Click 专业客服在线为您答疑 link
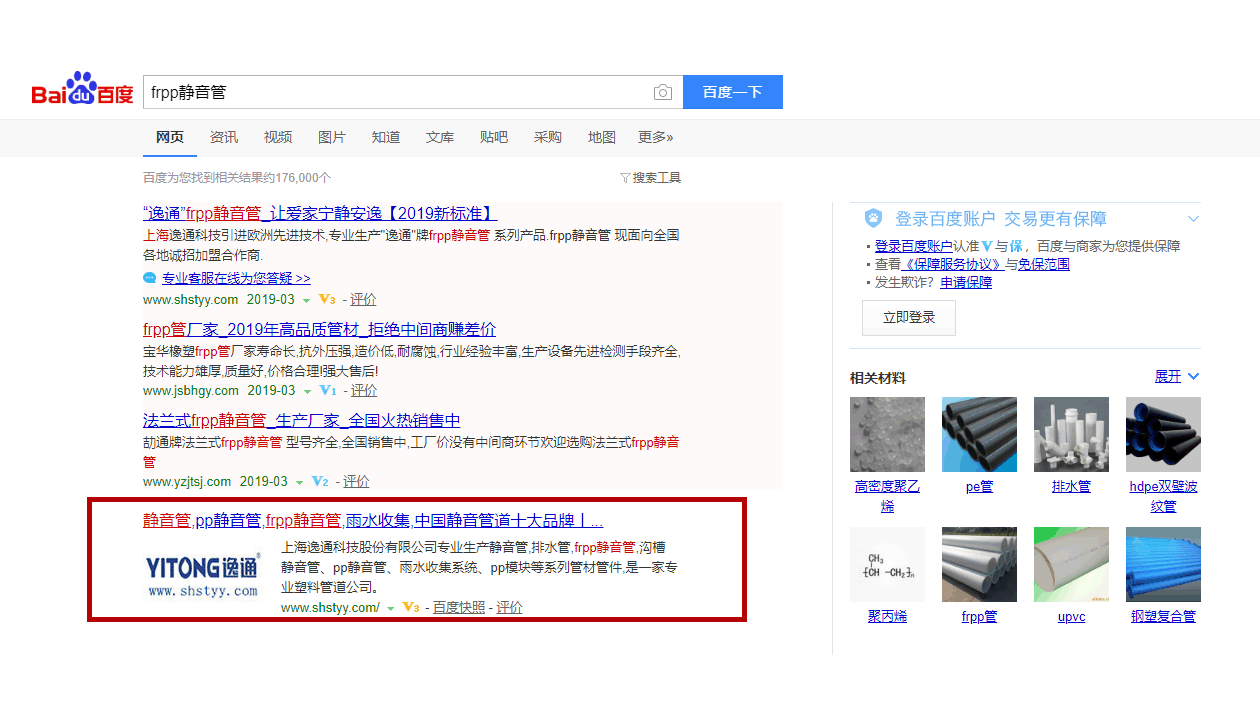This screenshot has height=713, width=1260. 236,278
